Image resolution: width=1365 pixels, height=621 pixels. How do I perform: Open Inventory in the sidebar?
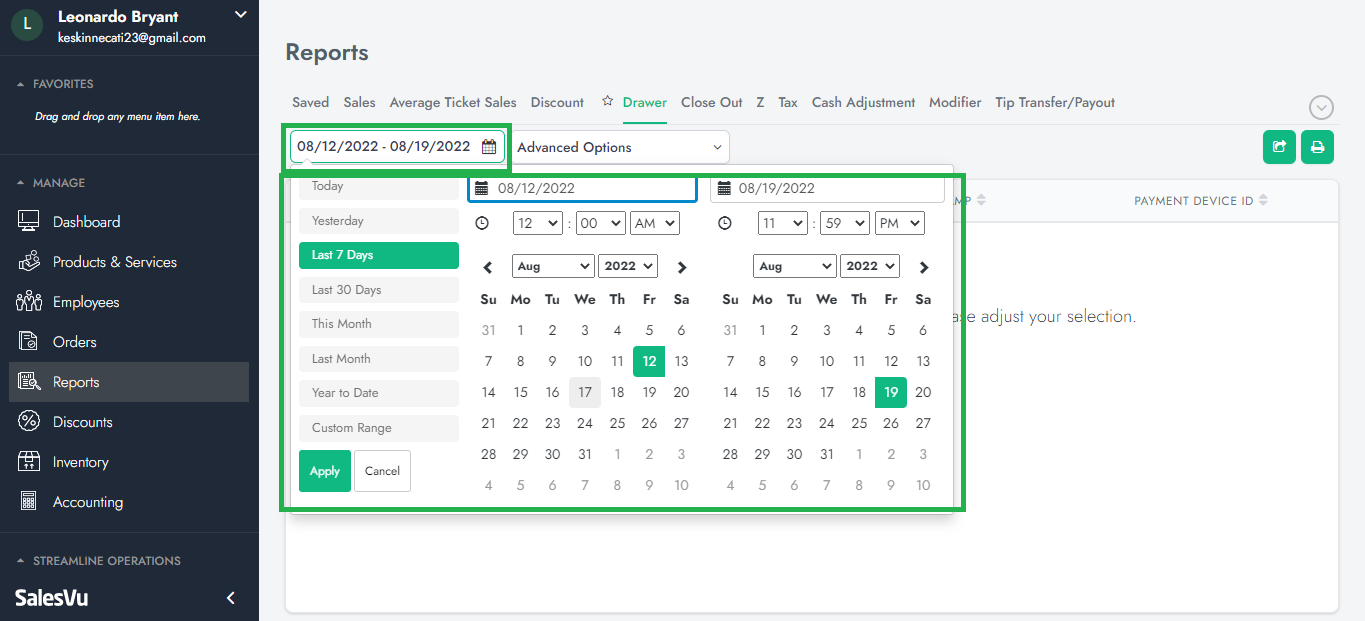pos(80,462)
